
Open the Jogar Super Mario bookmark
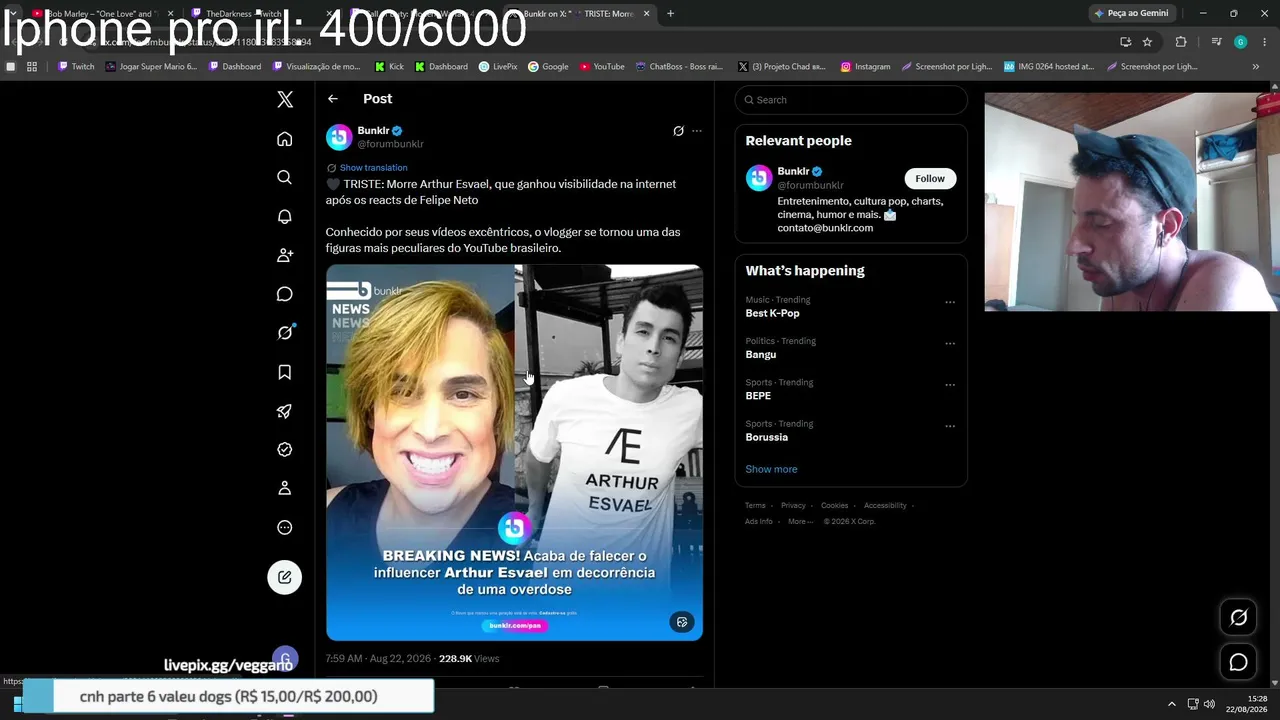pyautogui.click(x=151, y=67)
